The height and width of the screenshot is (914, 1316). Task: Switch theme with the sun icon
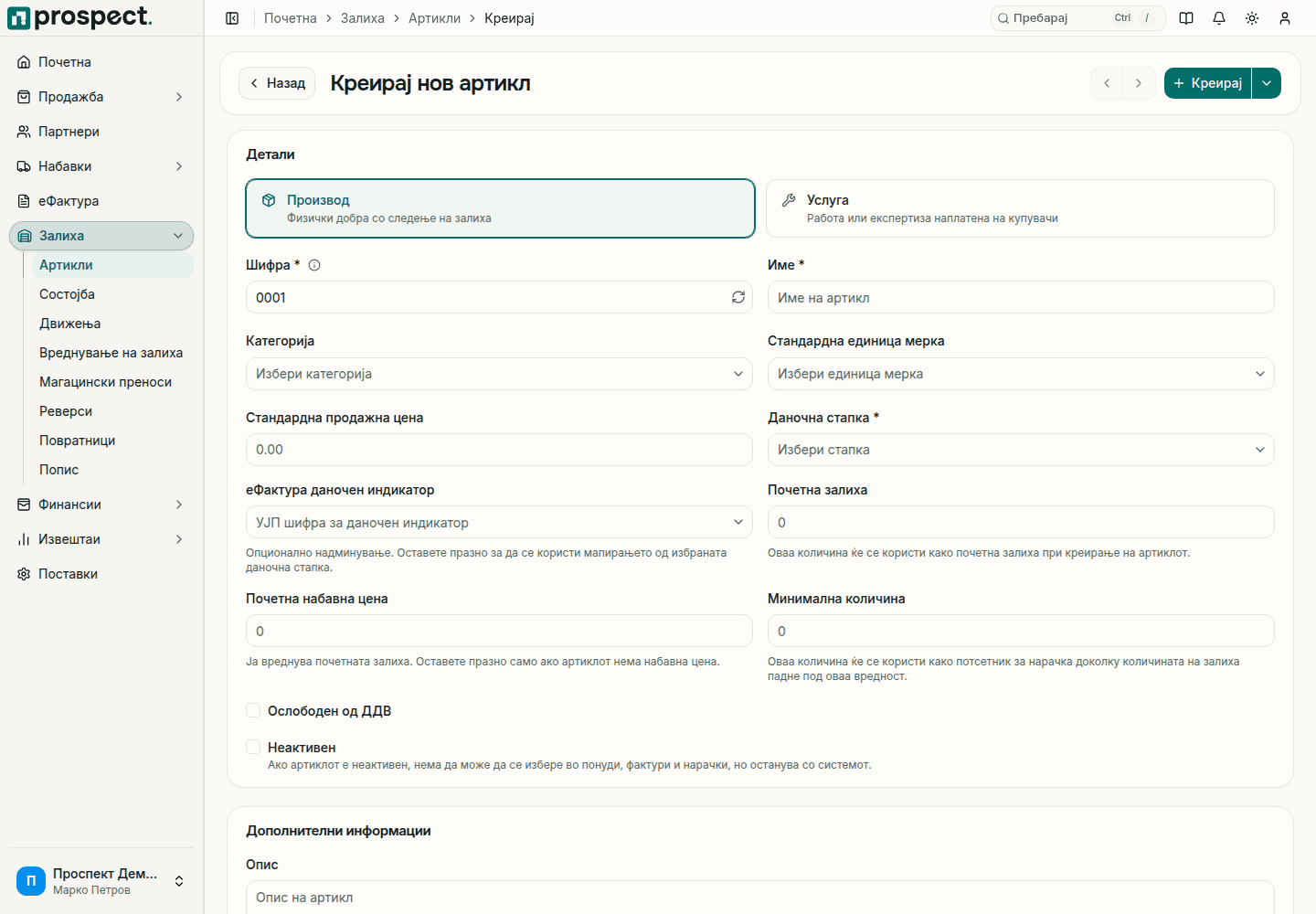[1252, 18]
